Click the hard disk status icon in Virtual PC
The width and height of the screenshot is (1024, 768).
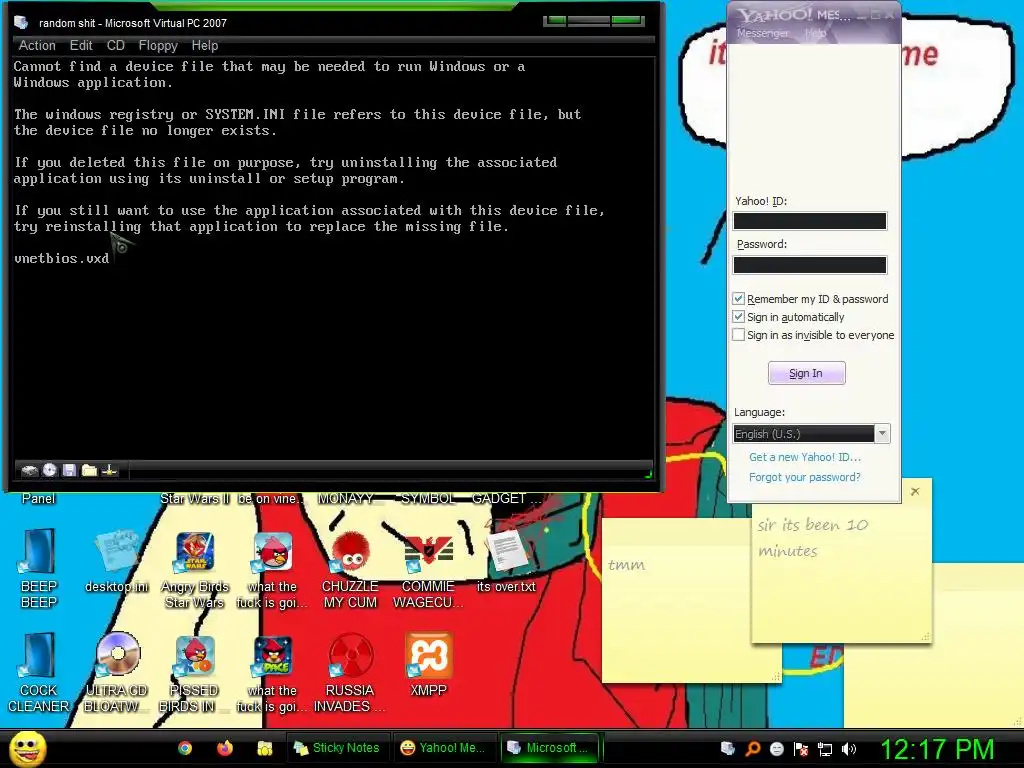(29, 470)
